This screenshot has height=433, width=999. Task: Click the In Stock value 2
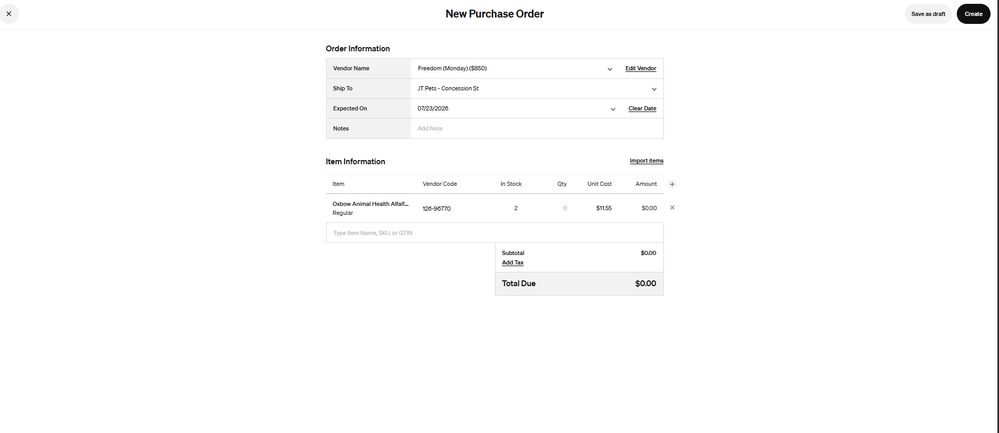tap(515, 208)
